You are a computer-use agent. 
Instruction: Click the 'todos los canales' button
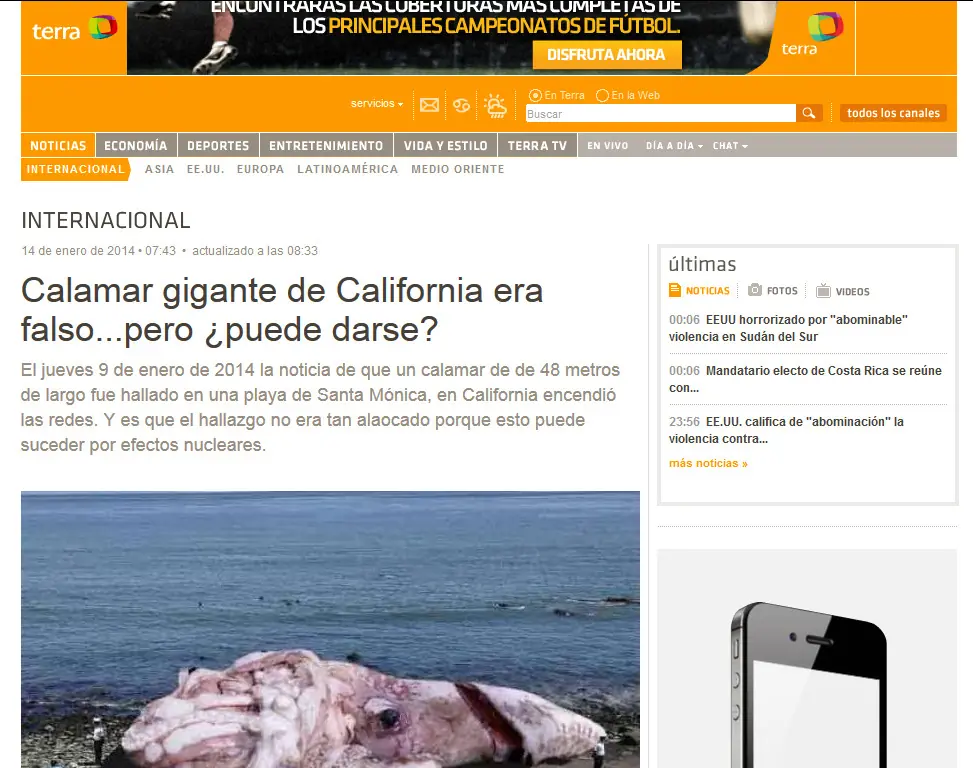893,113
